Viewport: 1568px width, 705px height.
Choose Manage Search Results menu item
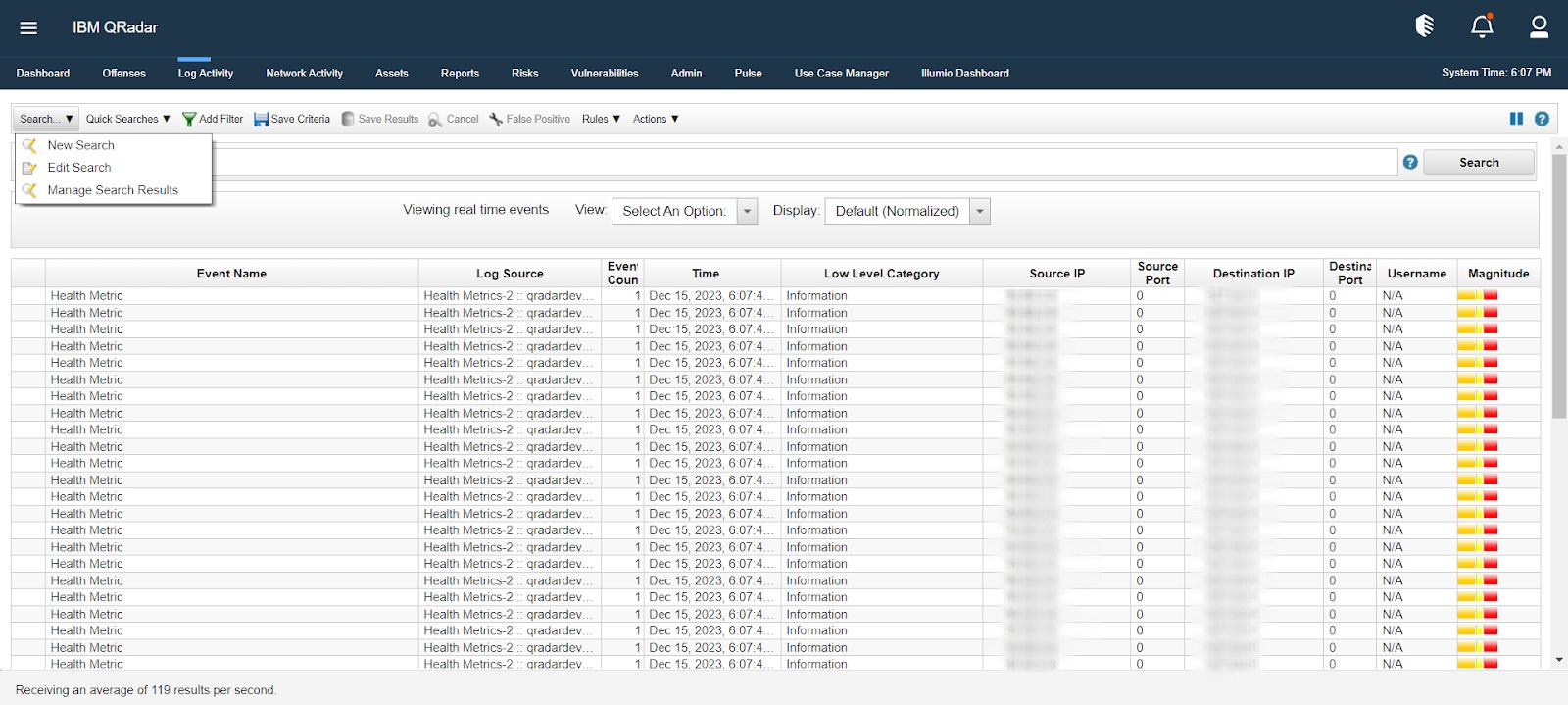tap(114, 190)
